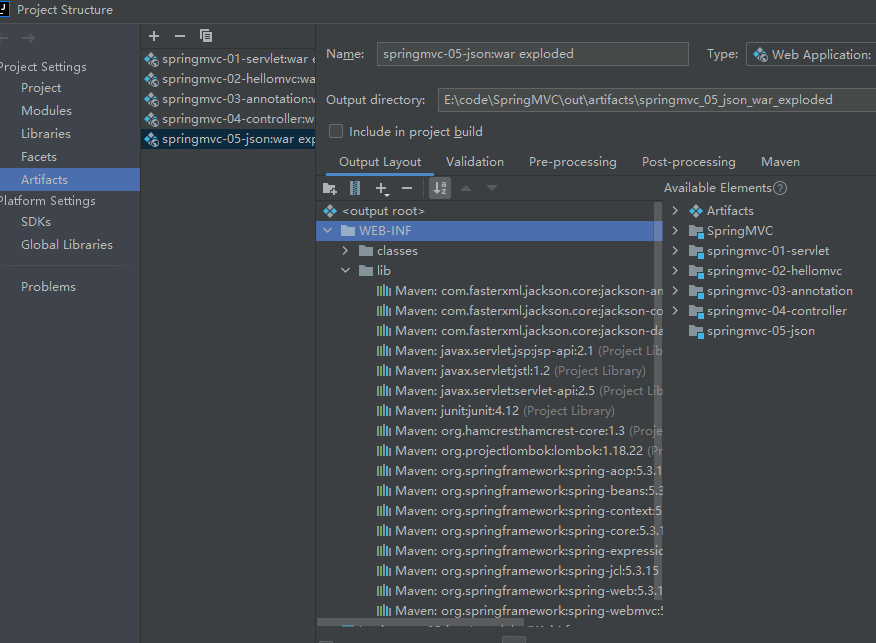Expand springmvc-04-controller available element
Viewport: 876px width, 643px height.
pyautogui.click(x=675, y=311)
